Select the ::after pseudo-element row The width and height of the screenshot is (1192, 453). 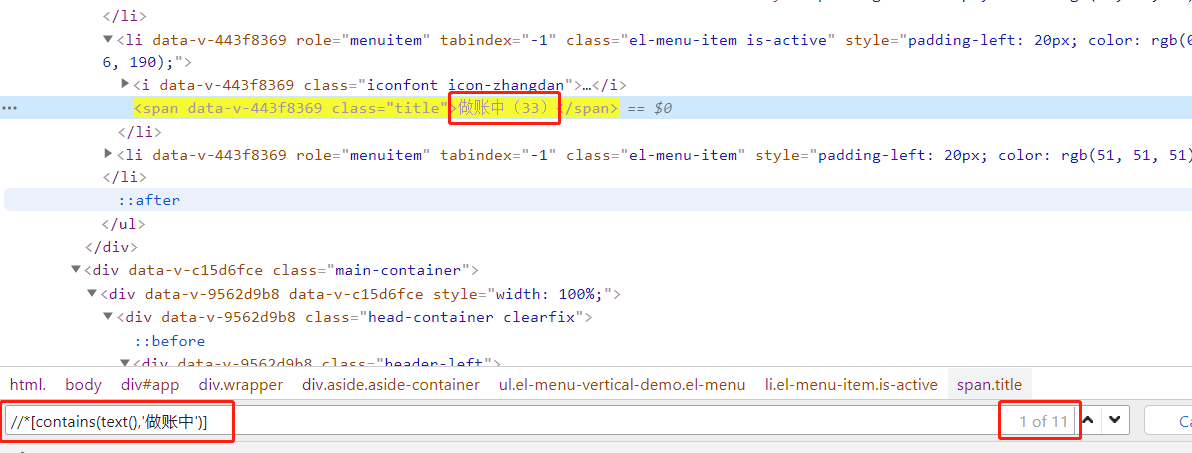pos(596,201)
